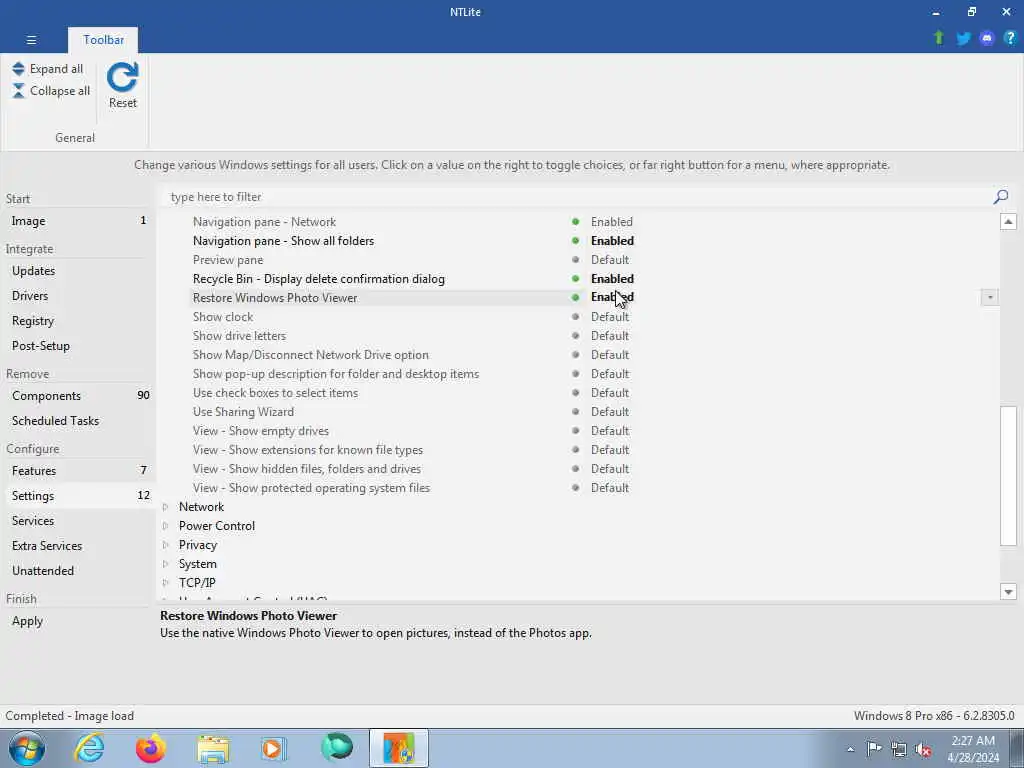Image resolution: width=1024 pixels, height=768 pixels.
Task: Toggle Navigation pane - Show all folders value
Action: tap(612, 241)
